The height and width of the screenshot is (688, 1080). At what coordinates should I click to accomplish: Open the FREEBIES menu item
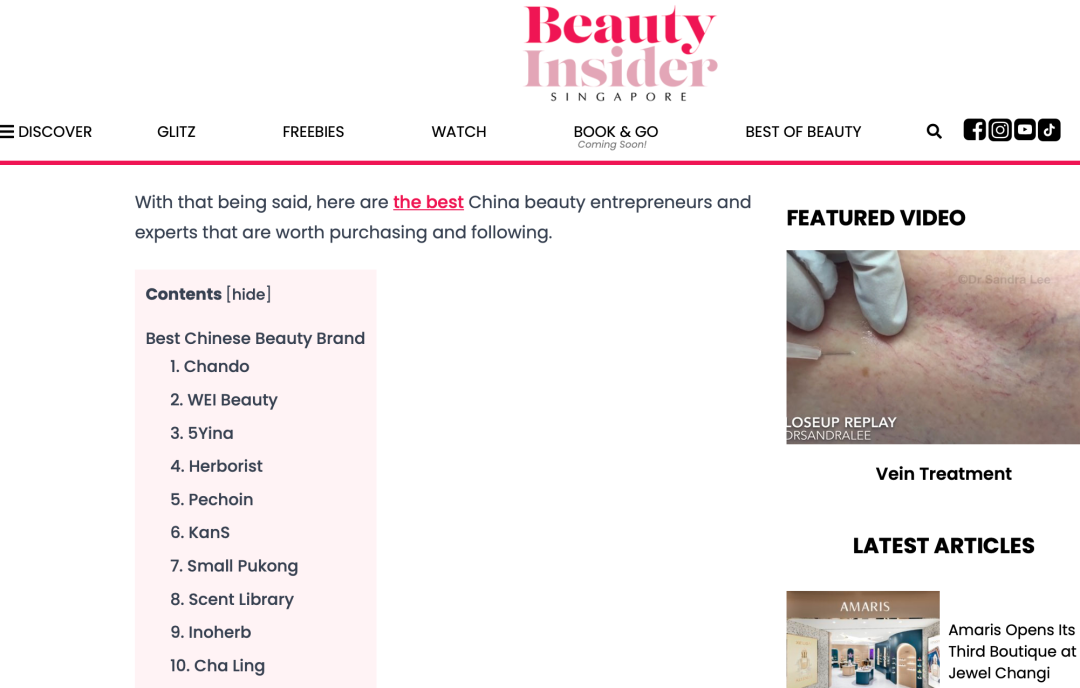coord(313,132)
